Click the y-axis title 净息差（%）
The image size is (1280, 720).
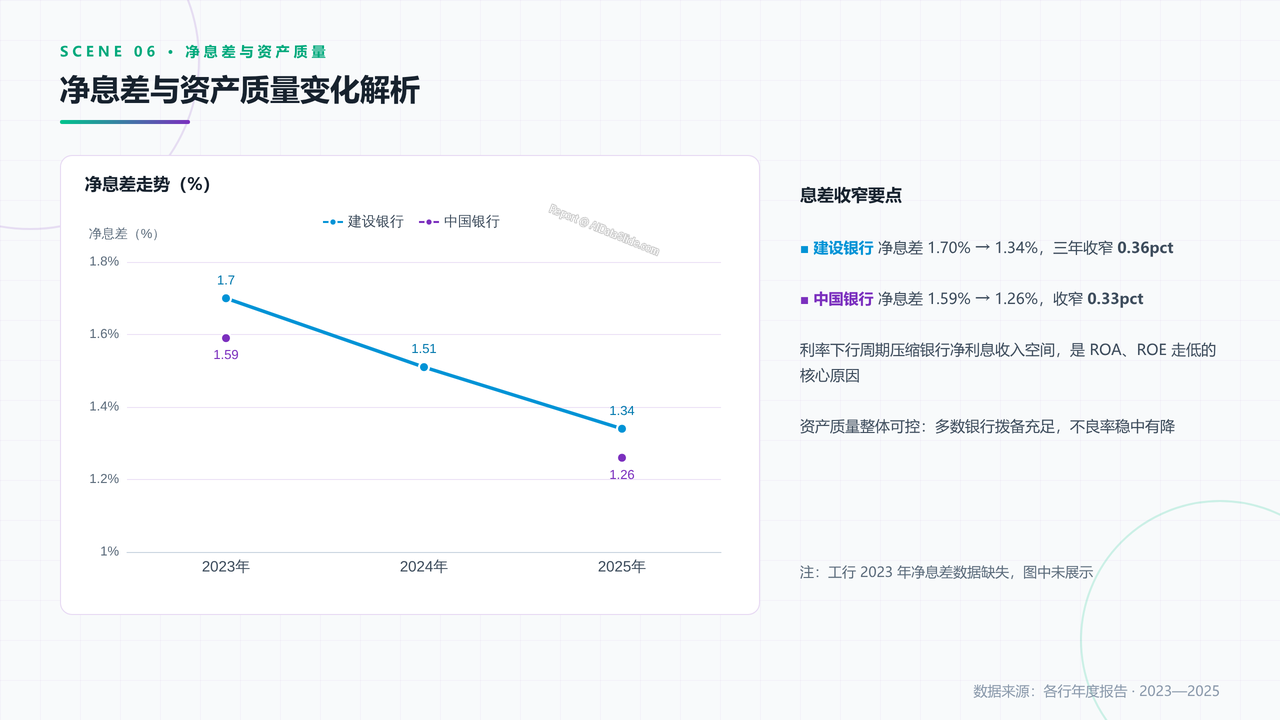pos(124,234)
